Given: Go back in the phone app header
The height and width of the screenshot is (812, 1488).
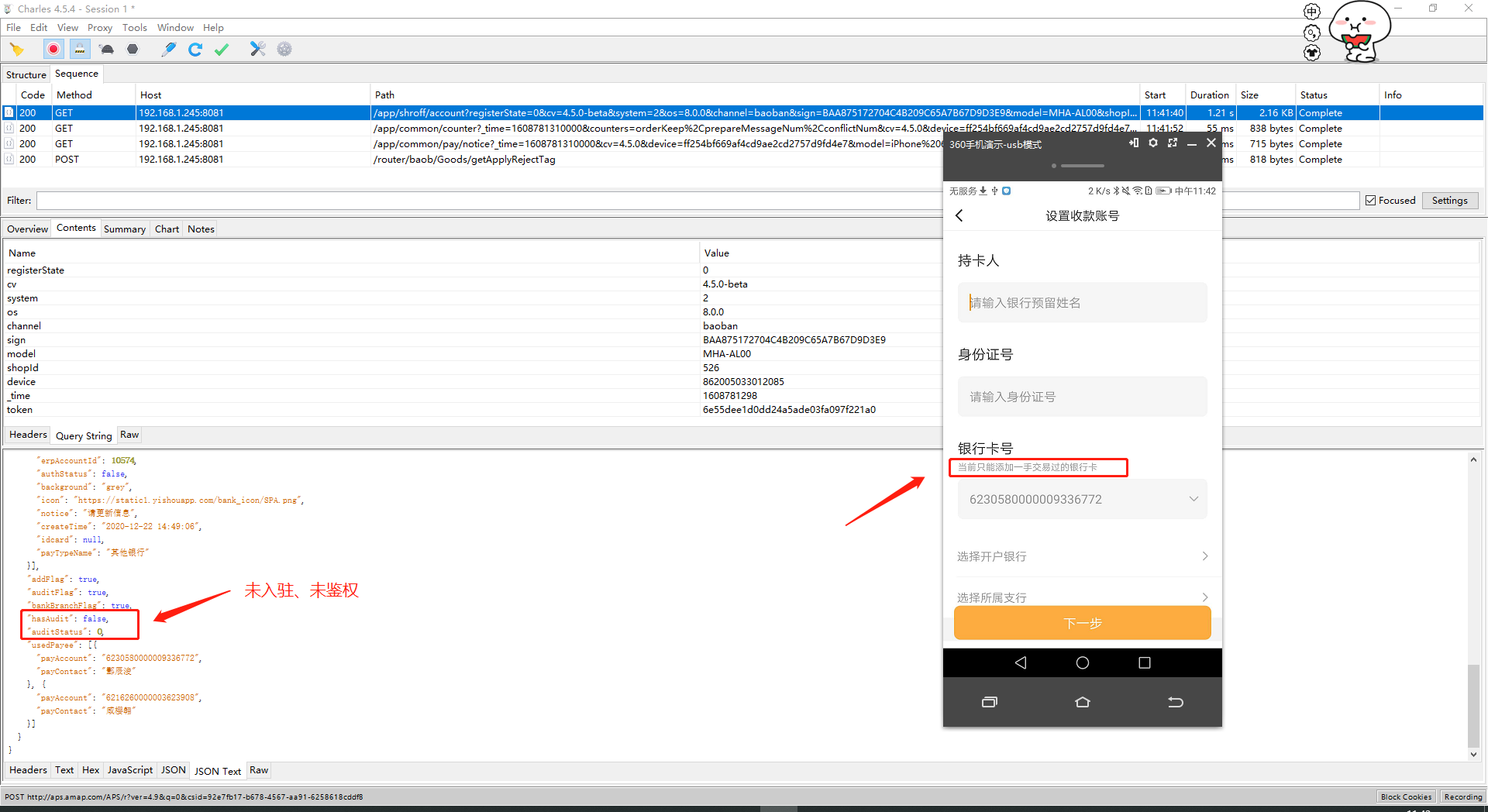Looking at the screenshot, I should [x=959, y=215].
